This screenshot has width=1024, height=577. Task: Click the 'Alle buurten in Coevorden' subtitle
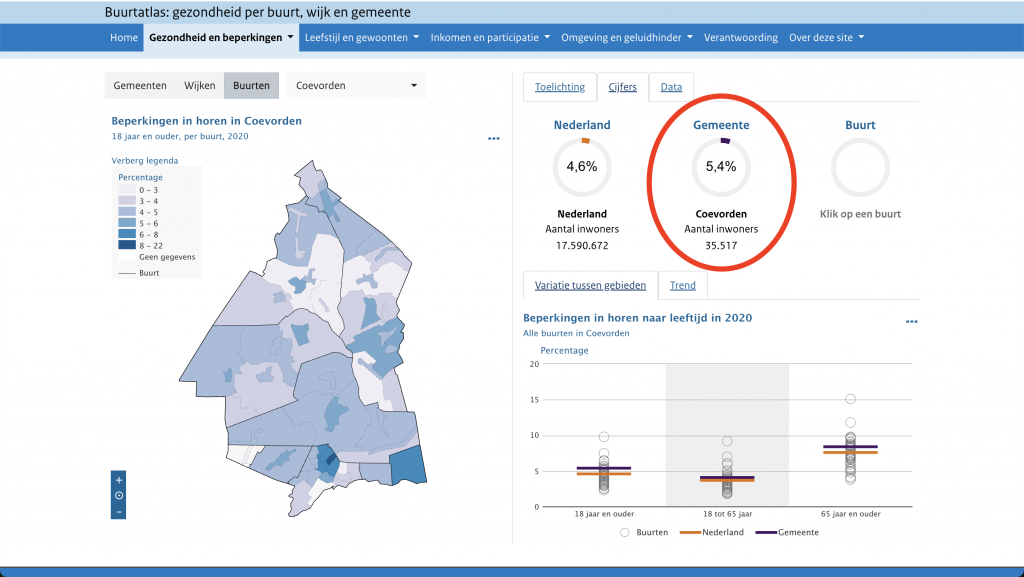coord(576,334)
